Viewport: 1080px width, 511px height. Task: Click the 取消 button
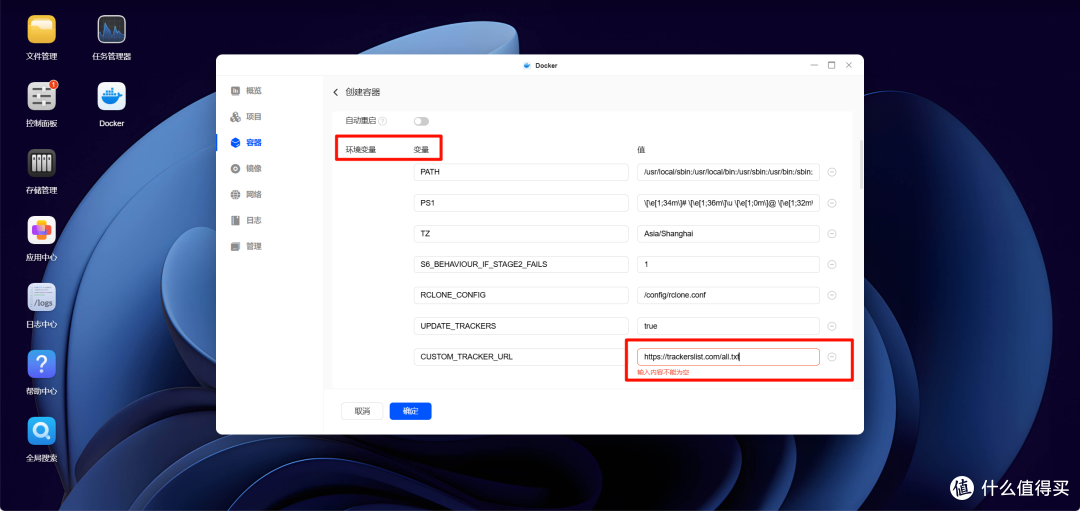(x=362, y=411)
